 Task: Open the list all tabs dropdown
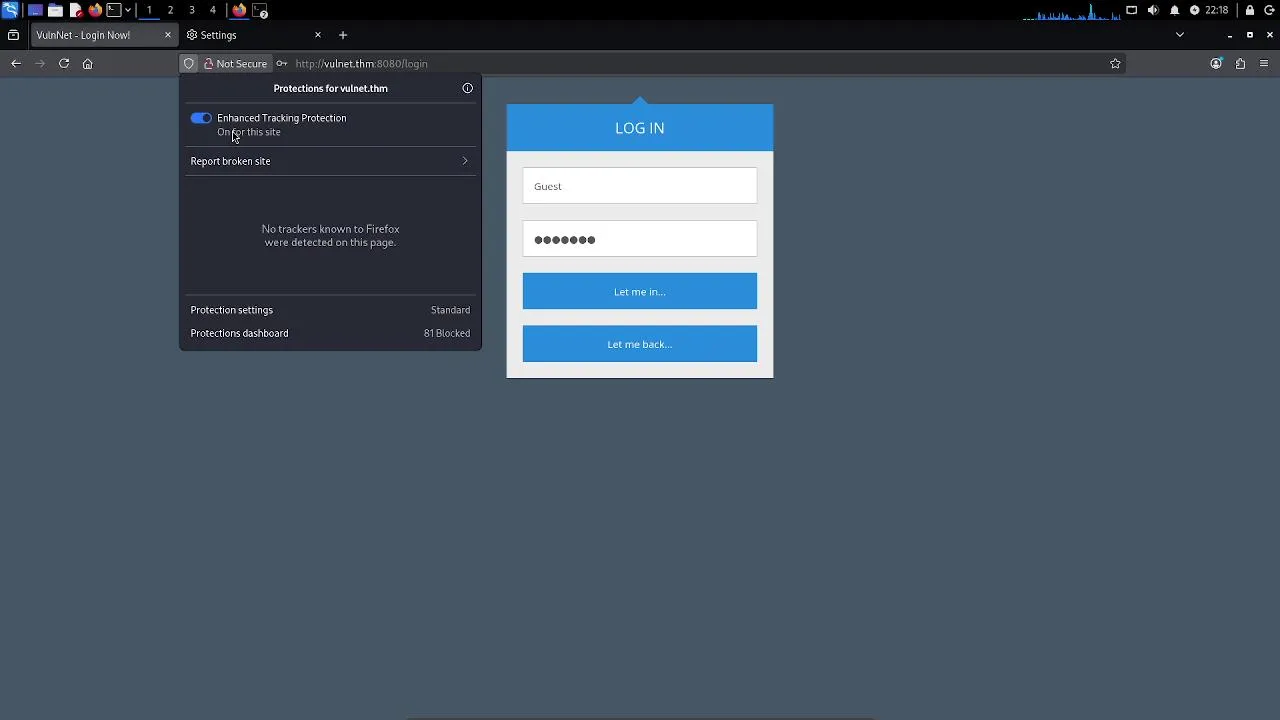(1180, 35)
